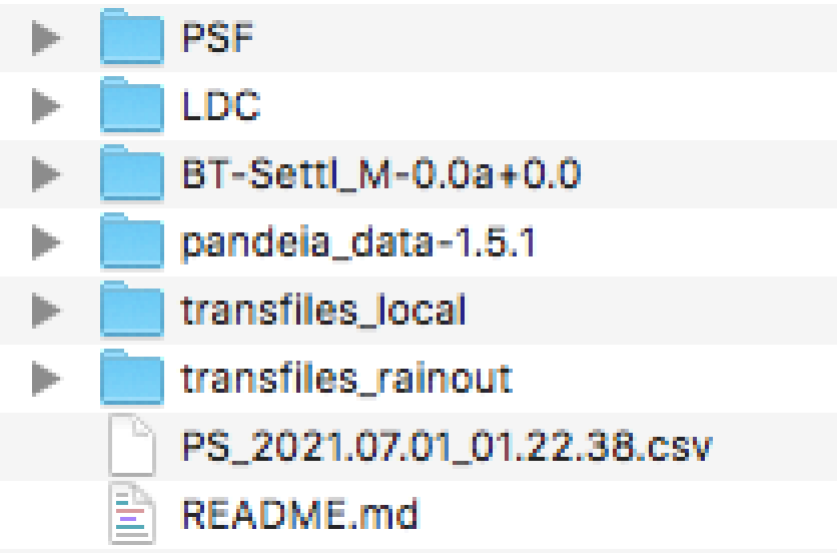Click the LDC folder icon
The width and height of the screenshot is (837, 553).
[131, 105]
